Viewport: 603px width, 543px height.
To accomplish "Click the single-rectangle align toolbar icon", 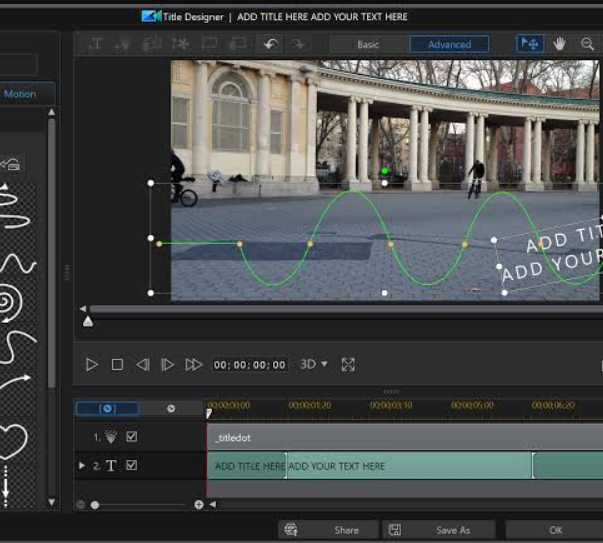I will pos(209,45).
